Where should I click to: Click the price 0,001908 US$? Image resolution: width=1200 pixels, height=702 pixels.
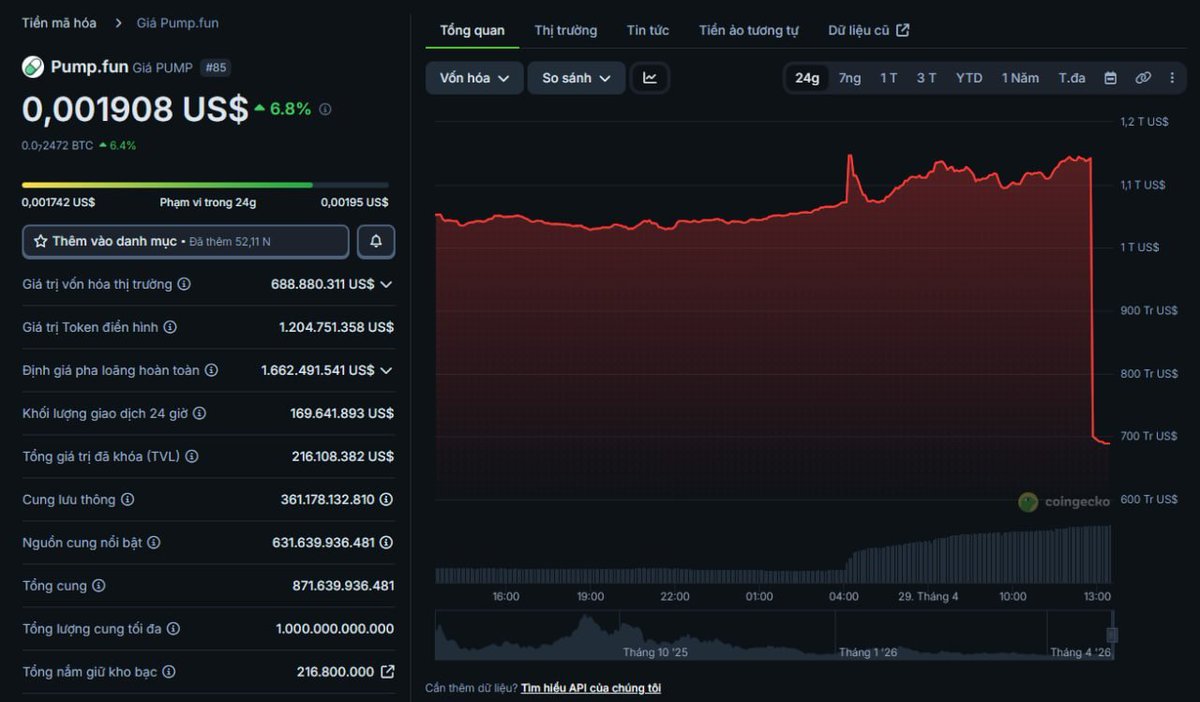click(135, 109)
